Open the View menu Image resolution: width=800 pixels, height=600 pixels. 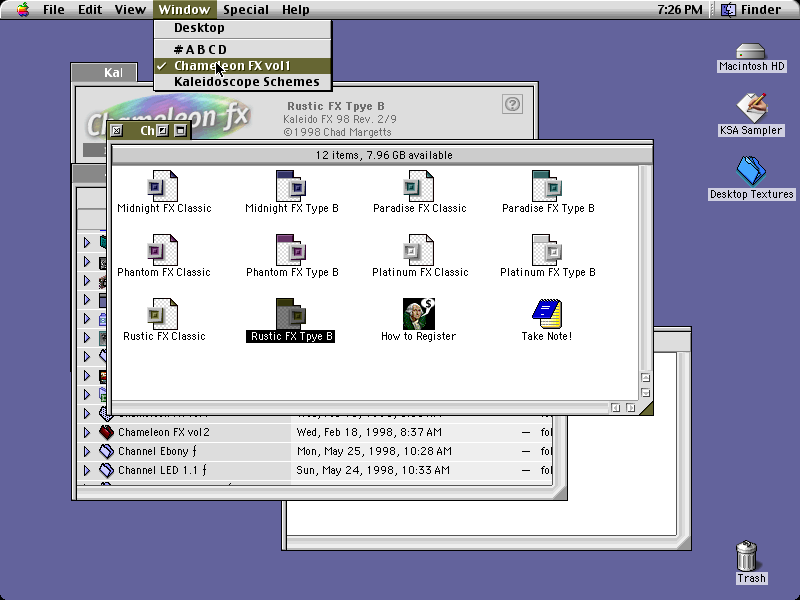coord(130,10)
